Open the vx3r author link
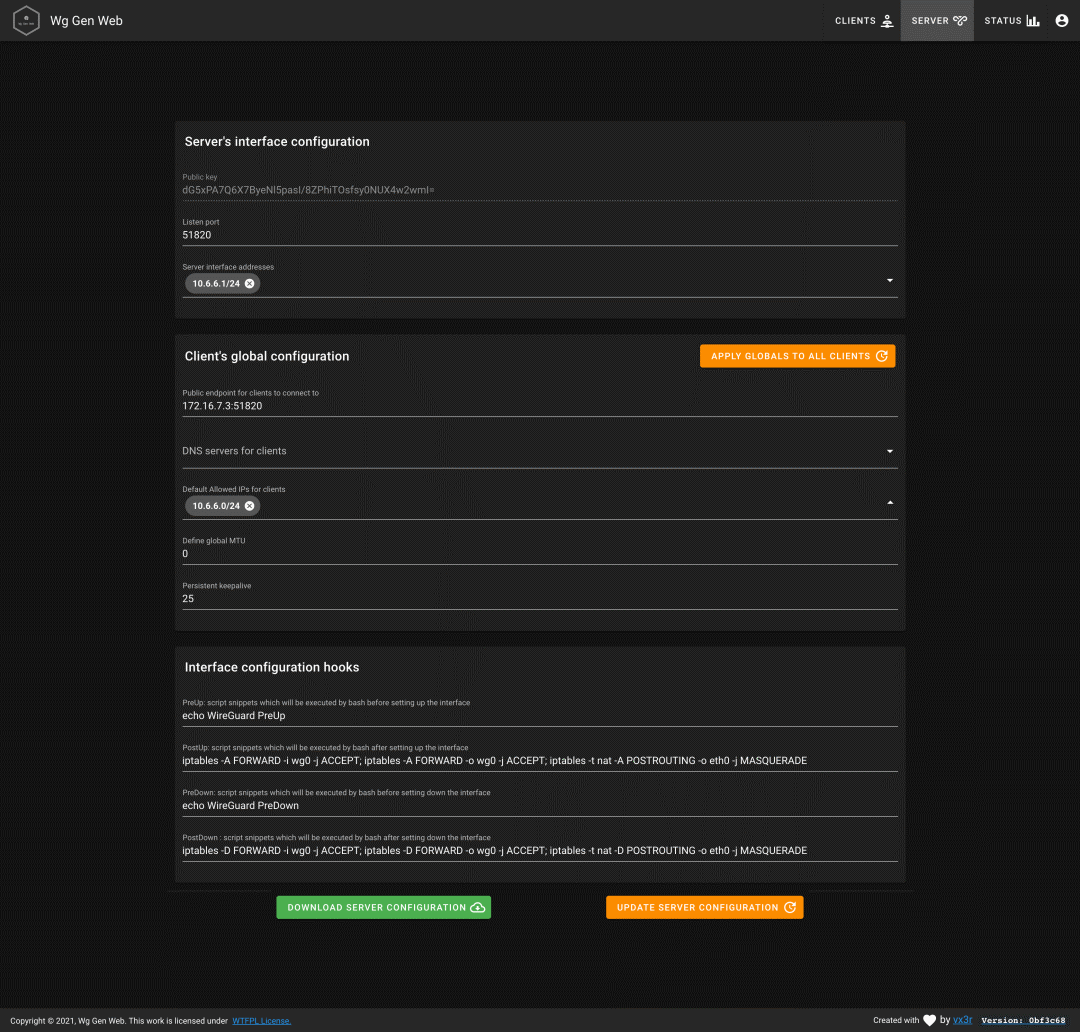The image size is (1080, 1032). coord(962,1020)
